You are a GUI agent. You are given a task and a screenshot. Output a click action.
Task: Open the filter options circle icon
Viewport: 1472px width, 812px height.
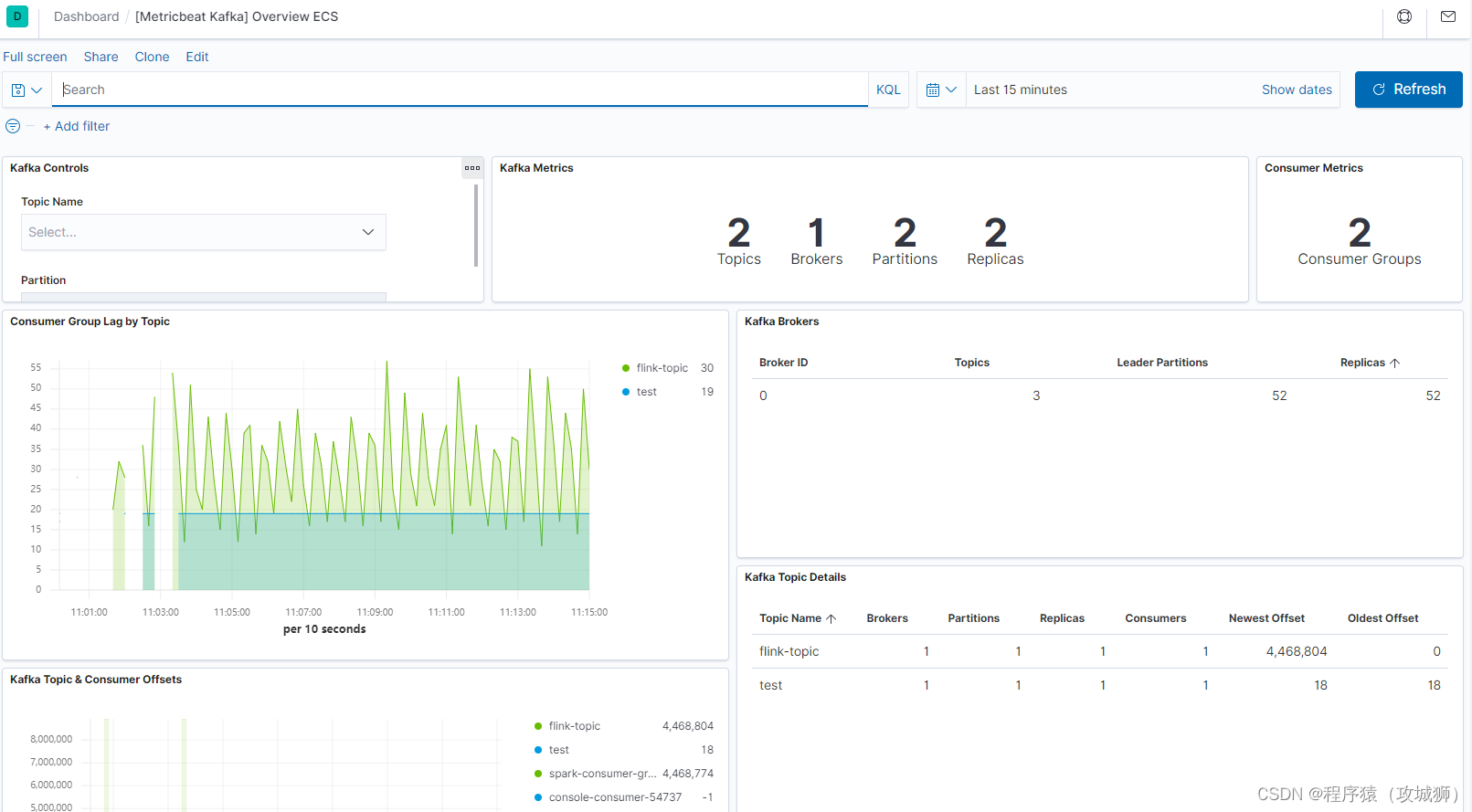click(x=13, y=126)
